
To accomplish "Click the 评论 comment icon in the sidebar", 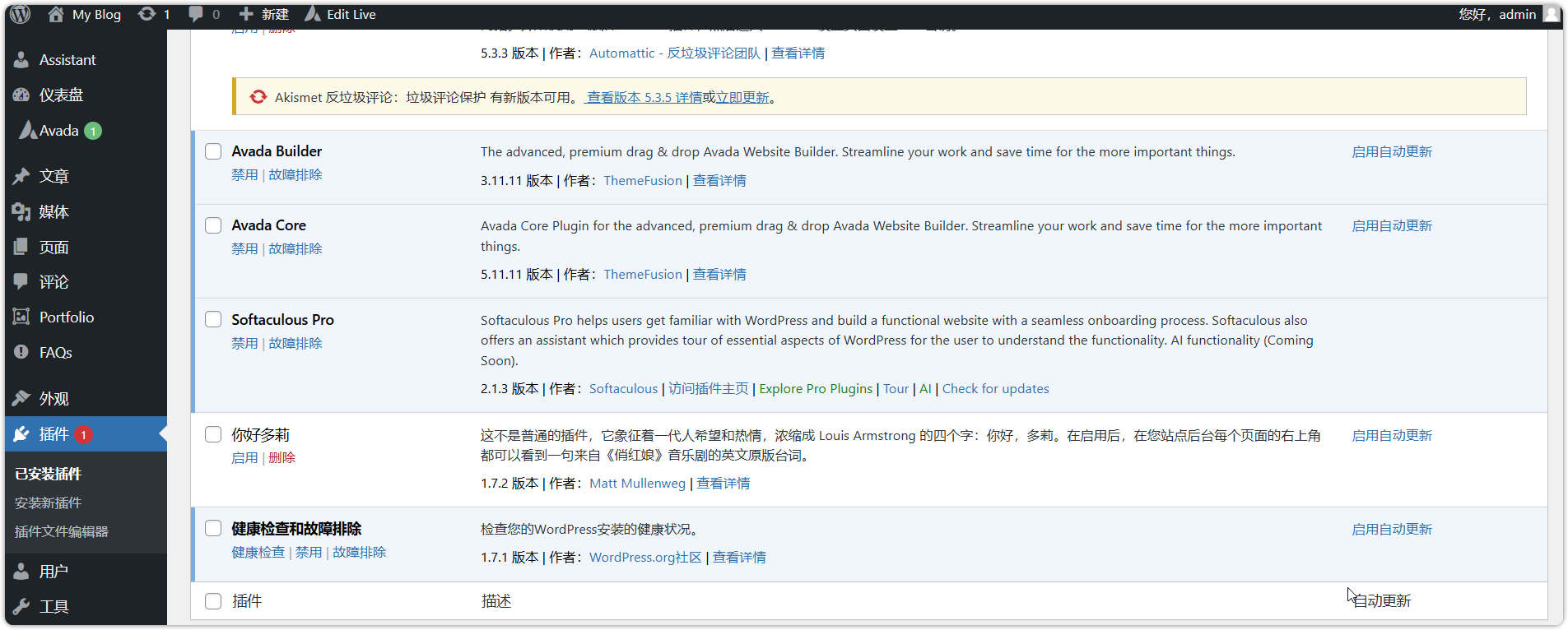I will click(x=21, y=282).
